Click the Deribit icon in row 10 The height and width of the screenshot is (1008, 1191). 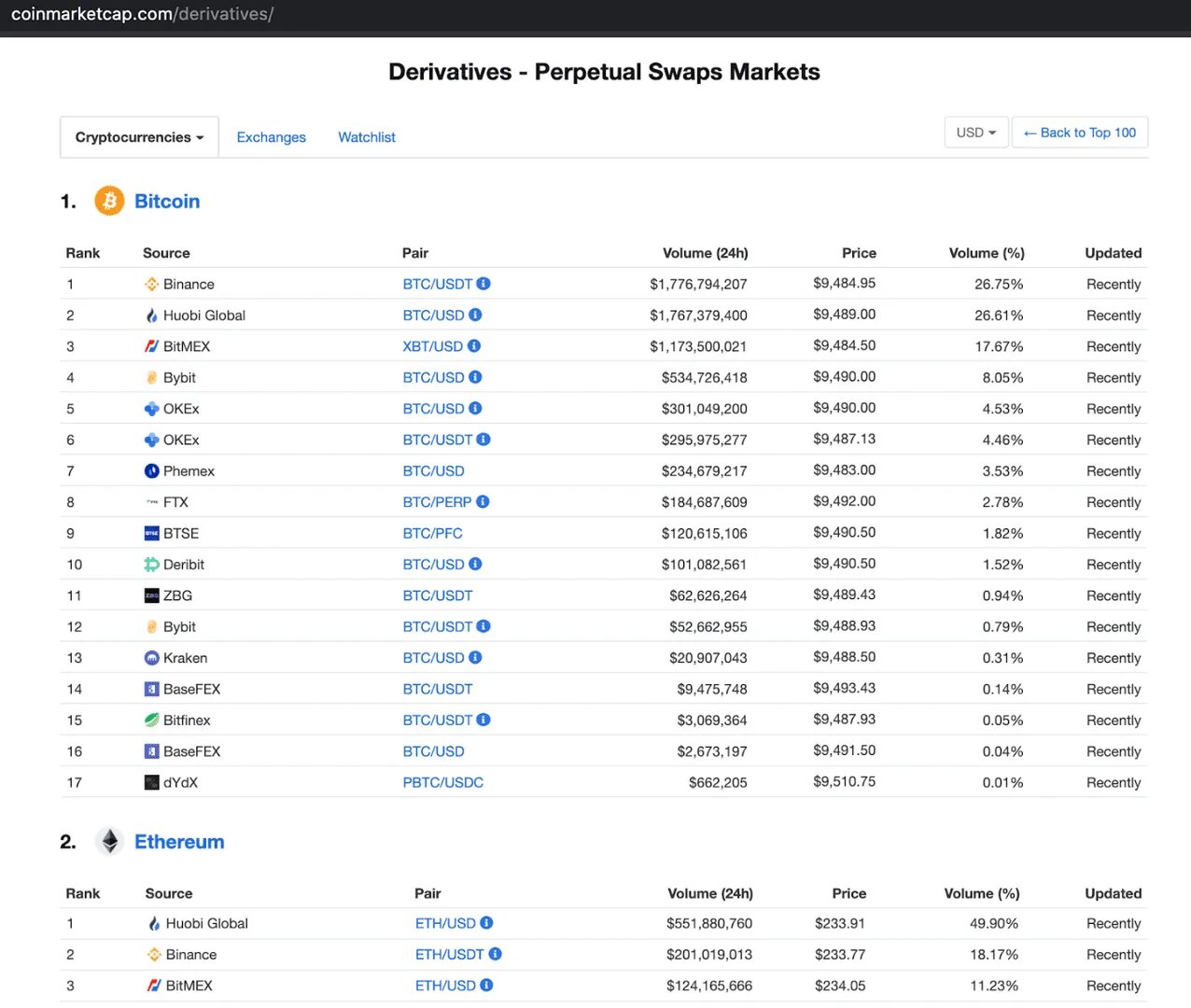click(x=152, y=564)
